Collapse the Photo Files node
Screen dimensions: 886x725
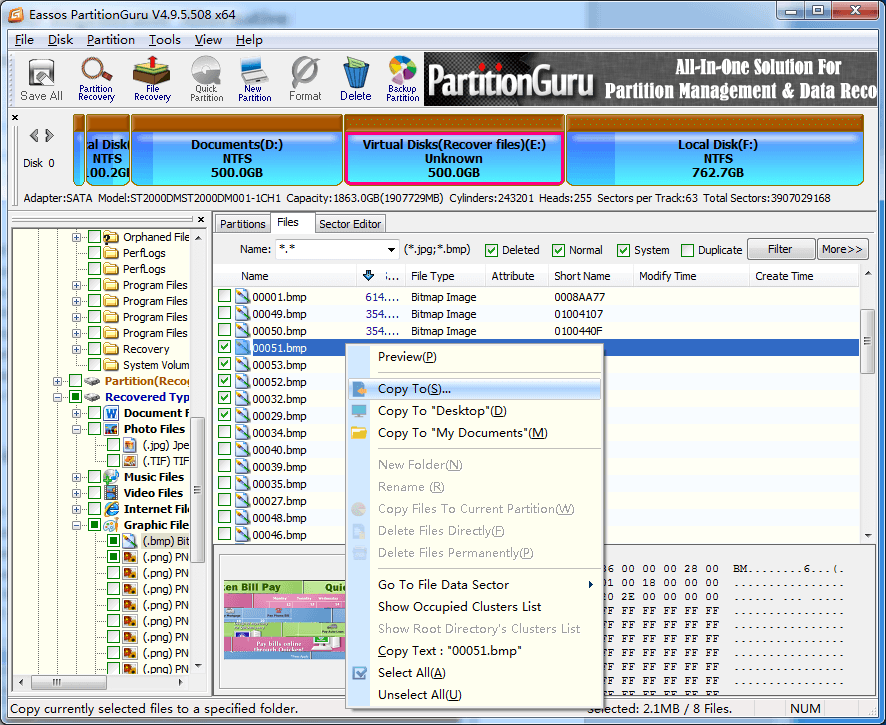tap(76, 429)
